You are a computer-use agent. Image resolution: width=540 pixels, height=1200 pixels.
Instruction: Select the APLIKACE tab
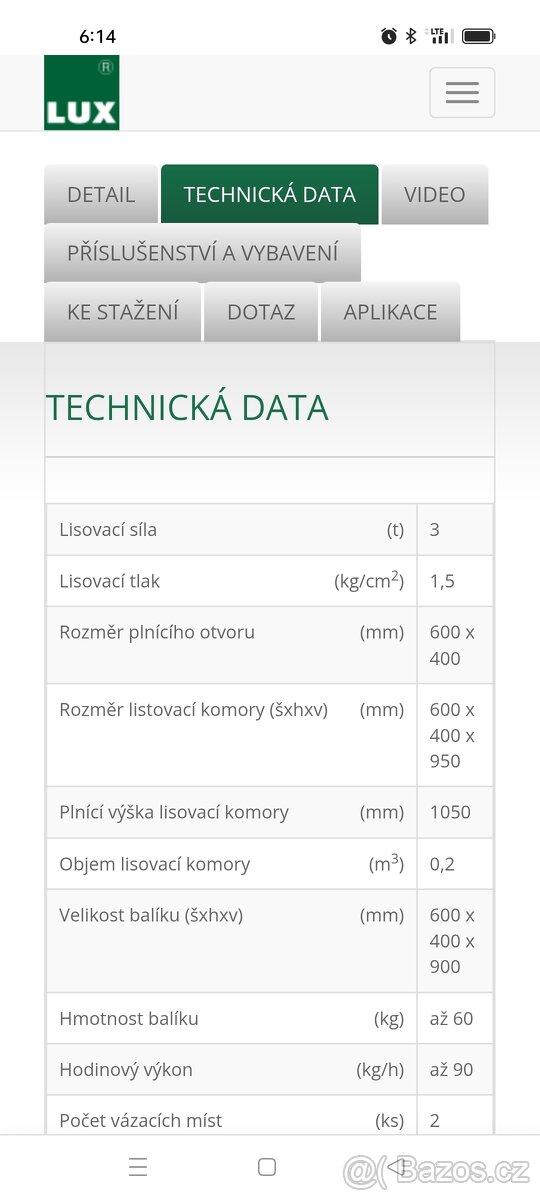tap(391, 312)
